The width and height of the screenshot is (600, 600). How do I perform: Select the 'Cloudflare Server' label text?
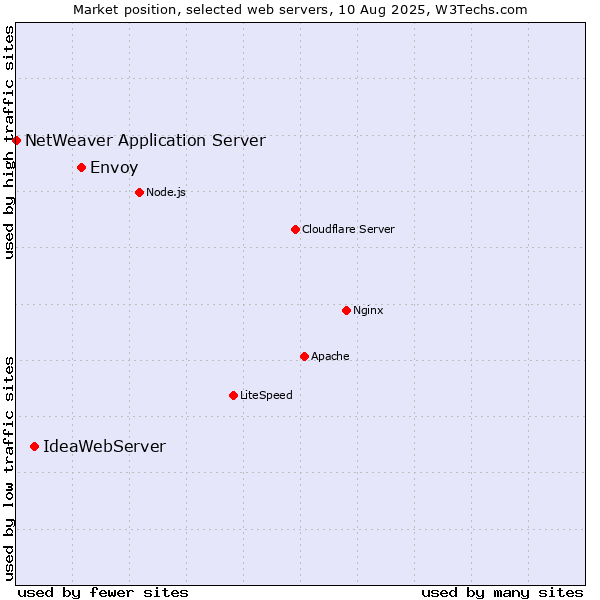point(348,229)
